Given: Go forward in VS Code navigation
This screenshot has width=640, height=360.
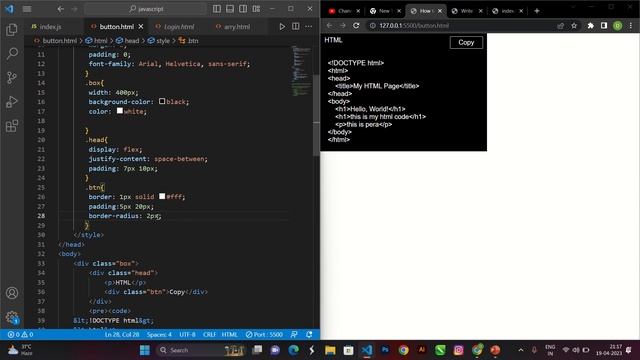Looking at the screenshot, I should (74, 9).
